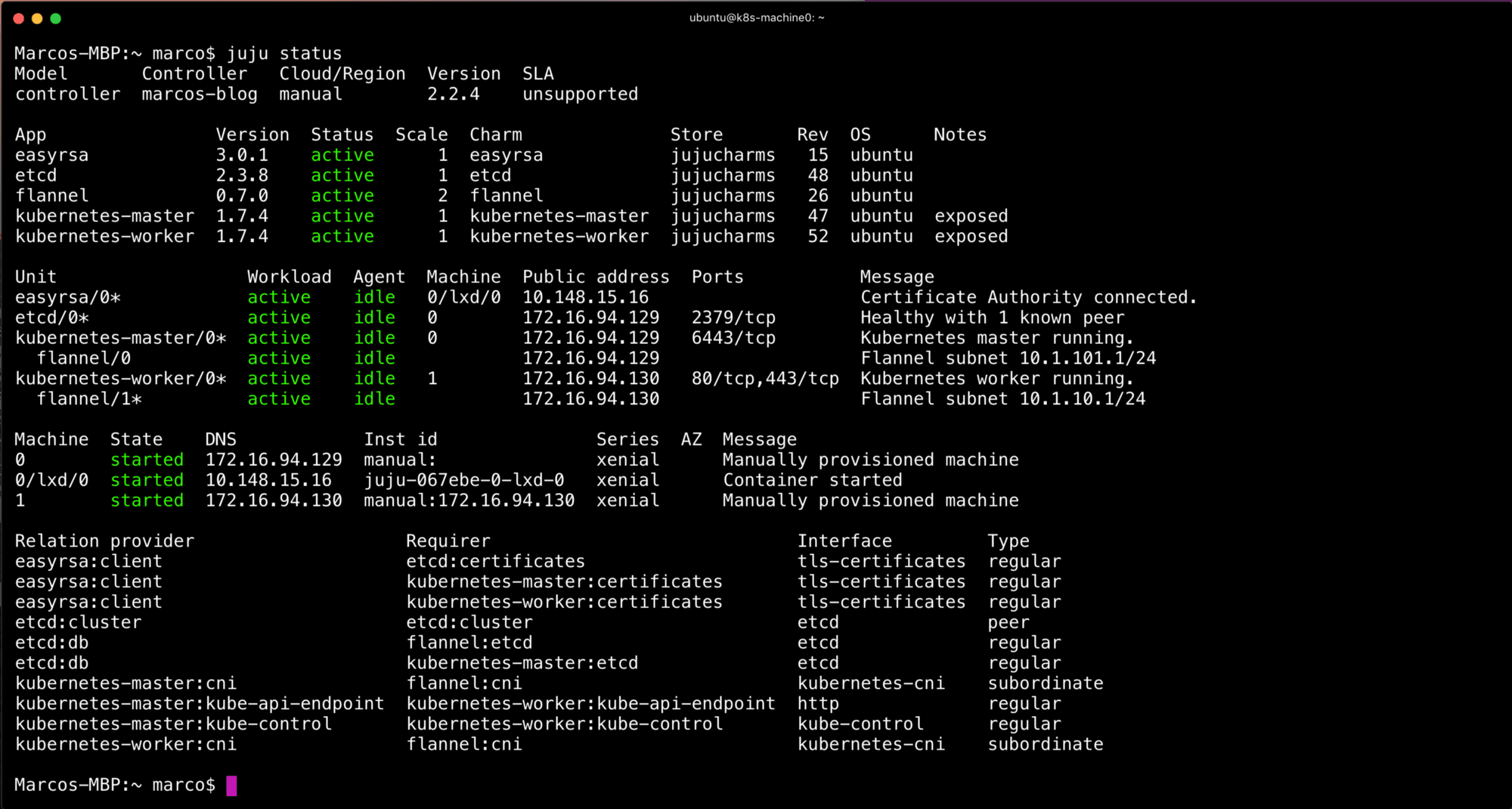Click the 'Public address' column header
This screenshot has height=809, width=1512.
tap(596, 277)
